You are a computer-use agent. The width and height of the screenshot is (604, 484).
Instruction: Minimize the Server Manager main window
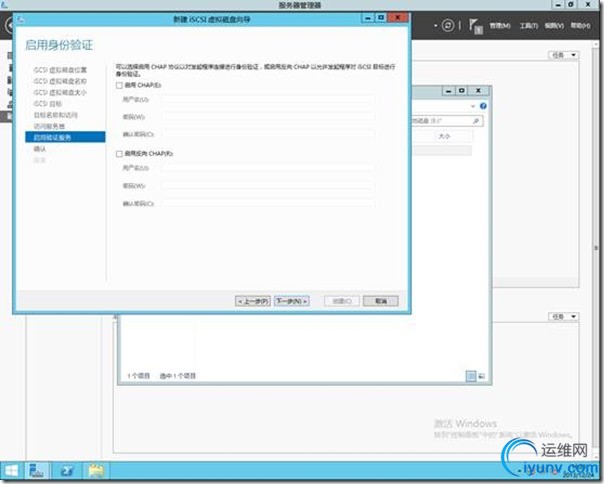(558, 5)
